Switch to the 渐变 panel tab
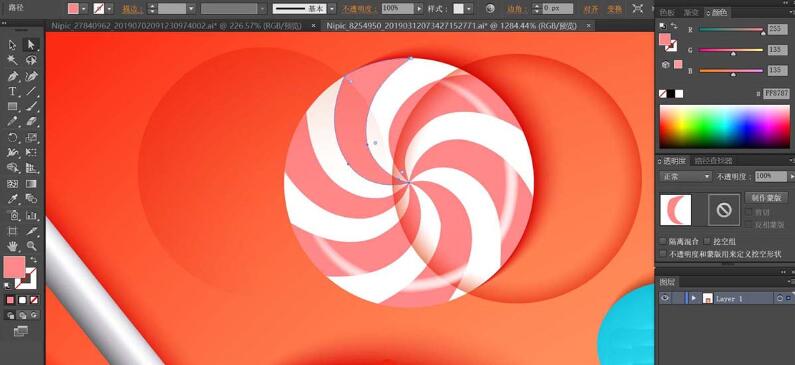Image resolution: width=795 pixels, height=365 pixels. (x=691, y=12)
